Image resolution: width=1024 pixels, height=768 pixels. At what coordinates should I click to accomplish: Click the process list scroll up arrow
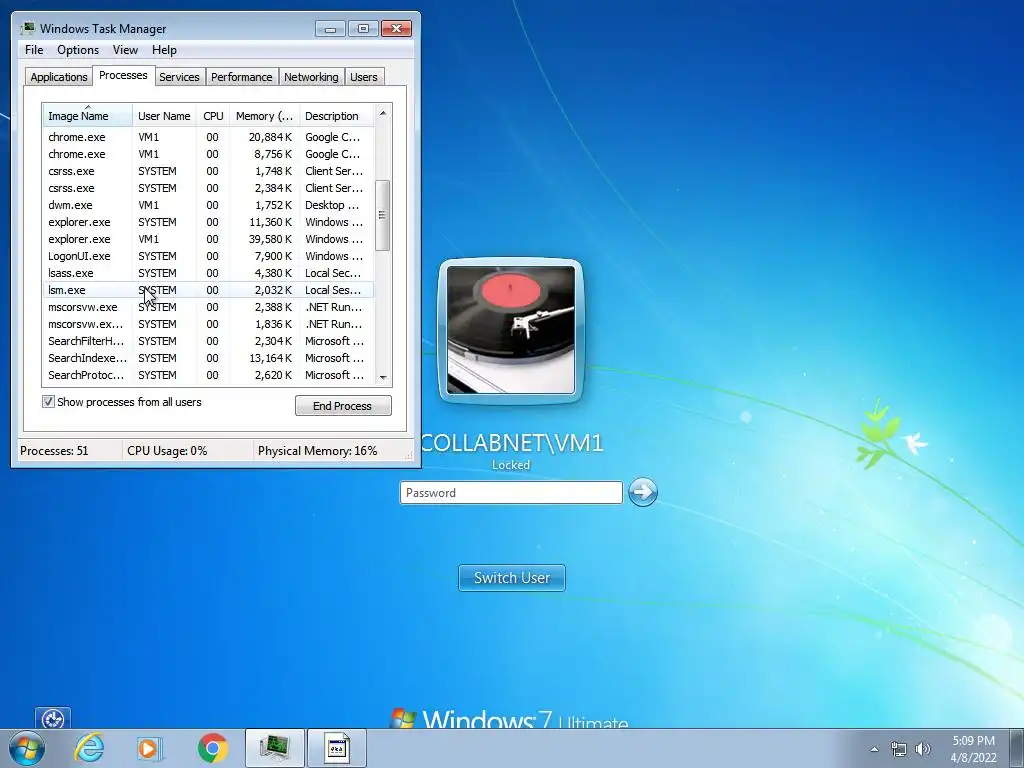tap(383, 113)
